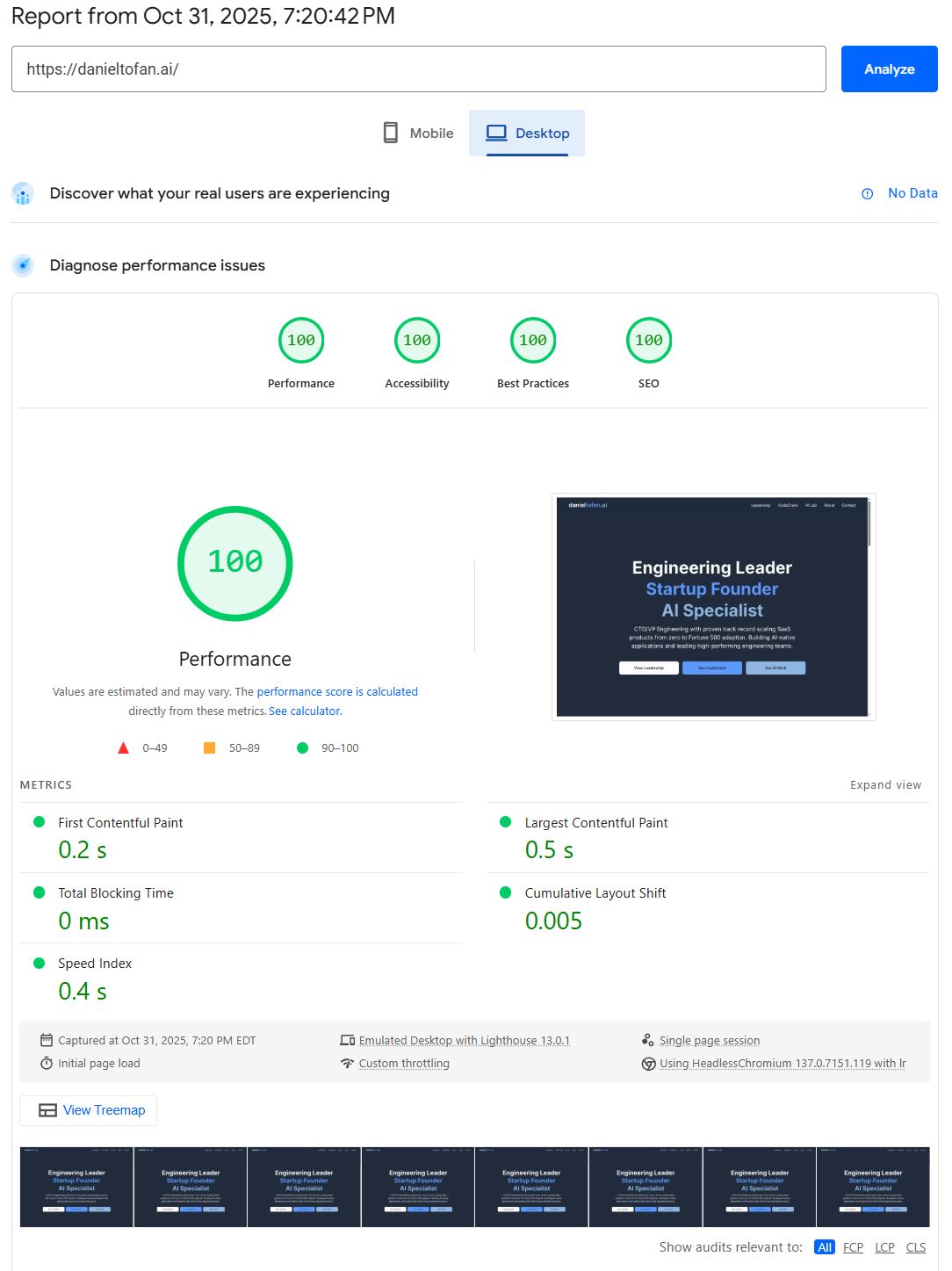Show only CLS relevant audits
The width and height of the screenshot is (952, 1271).
click(916, 1247)
